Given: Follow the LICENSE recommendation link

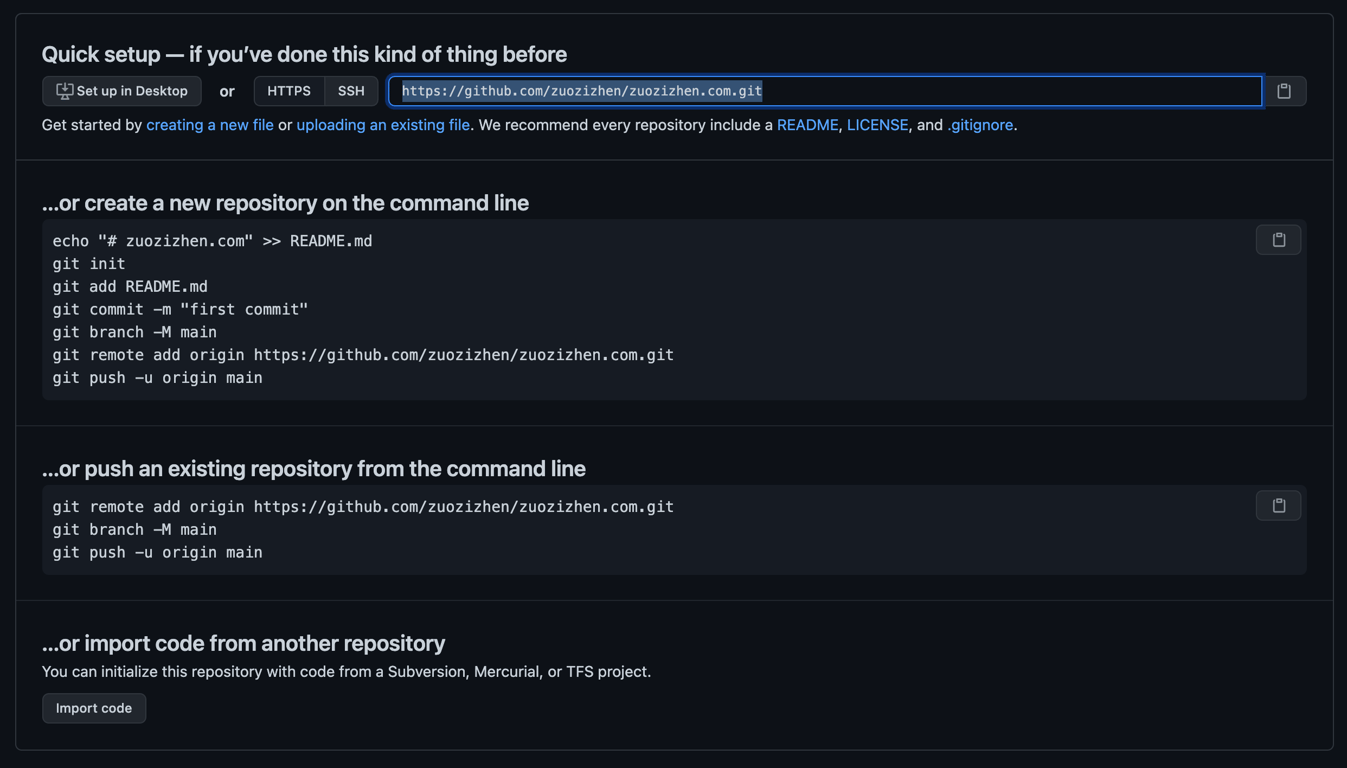Looking at the screenshot, I should click(x=877, y=125).
